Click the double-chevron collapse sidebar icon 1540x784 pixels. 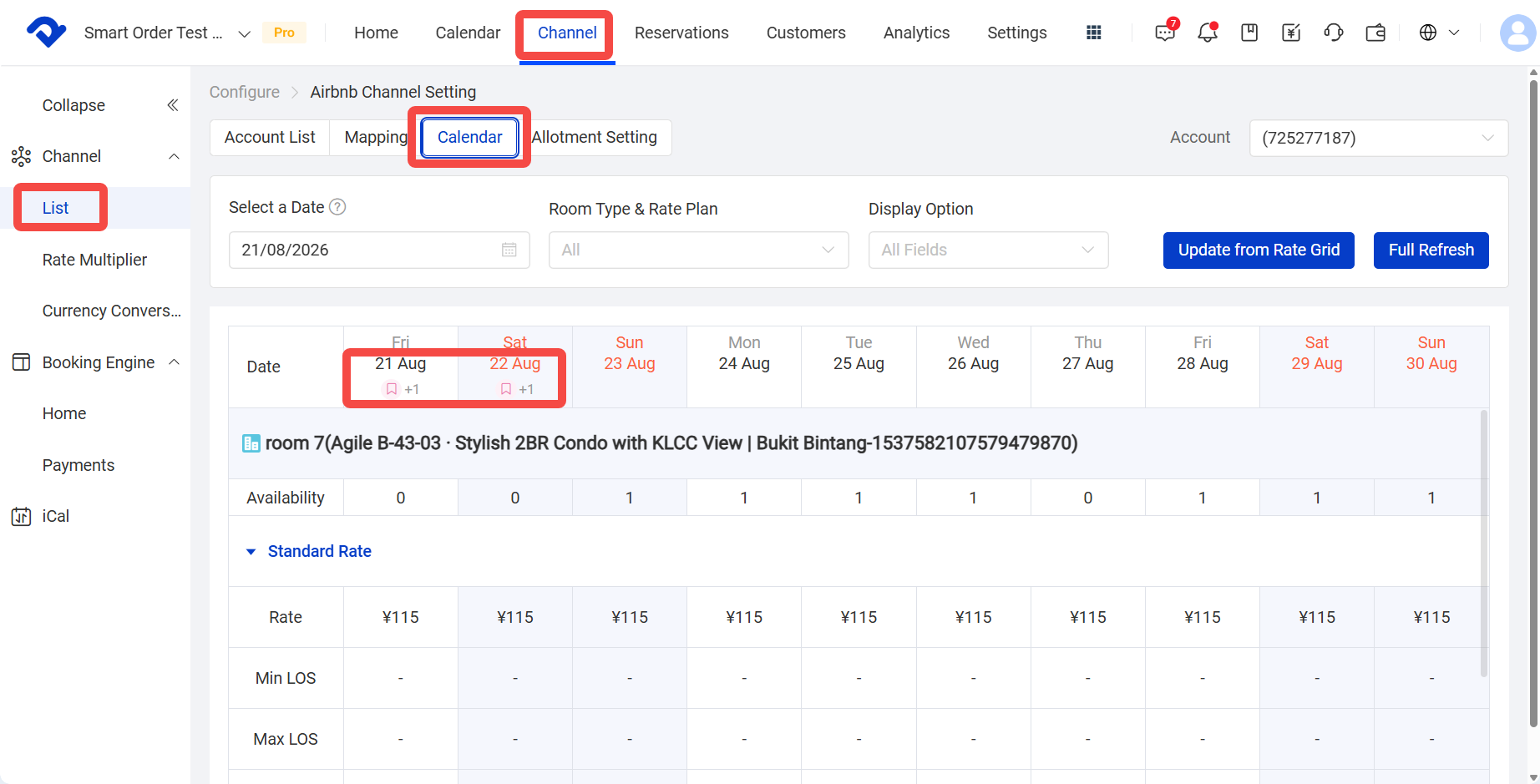pos(173,105)
